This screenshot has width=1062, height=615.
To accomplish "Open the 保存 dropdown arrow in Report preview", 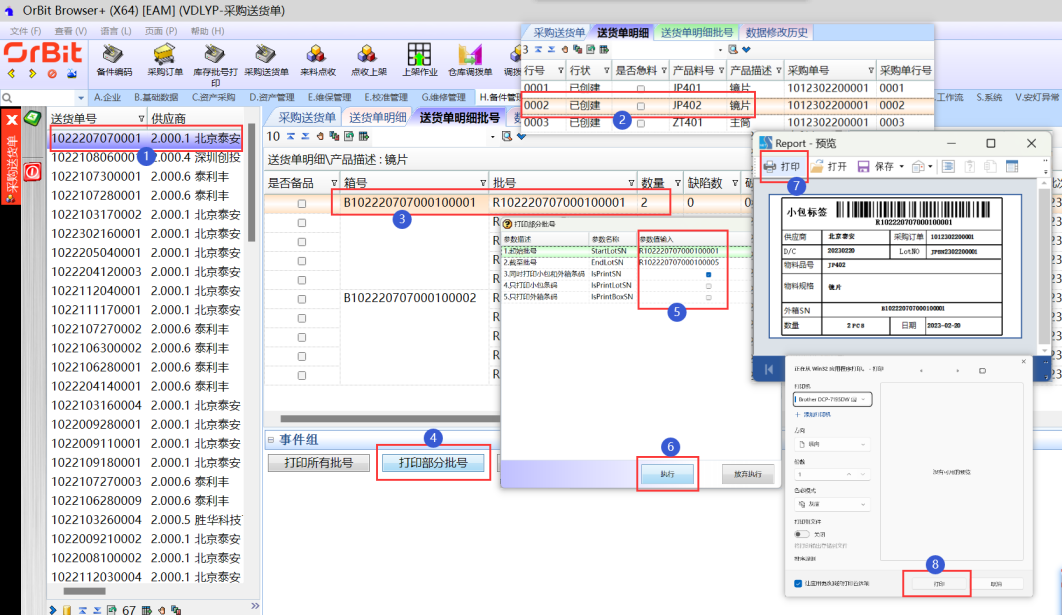I will [901, 167].
